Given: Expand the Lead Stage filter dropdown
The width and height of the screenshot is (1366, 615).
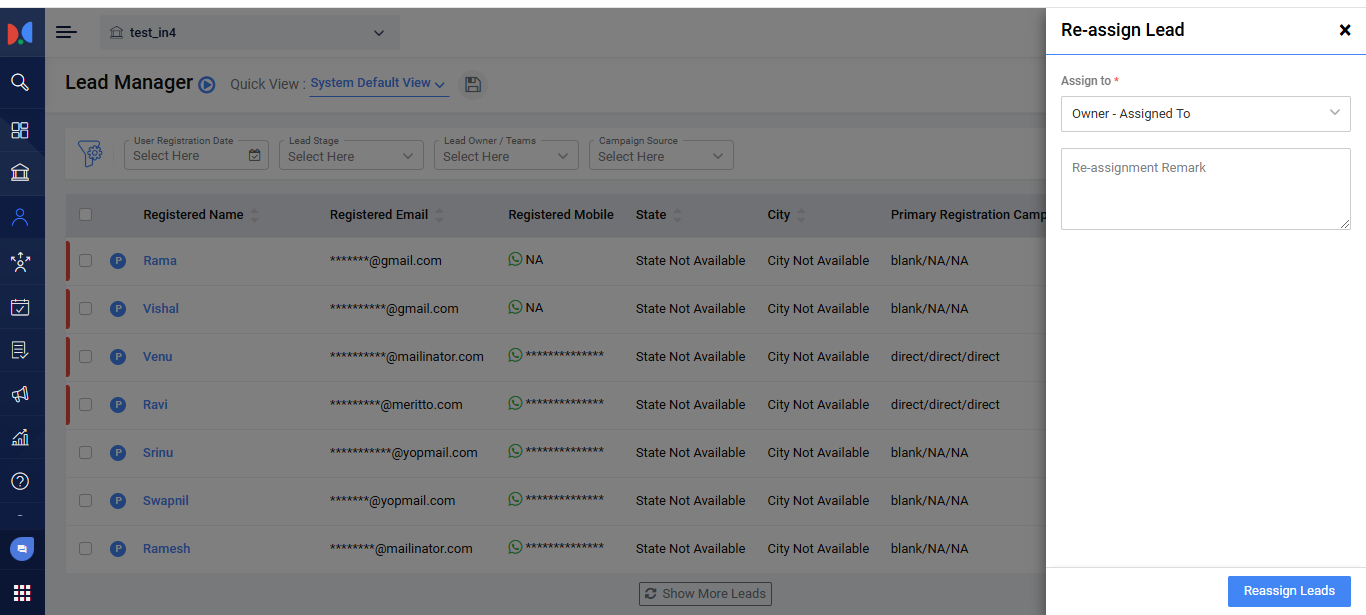Looking at the screenshot, I should (x=351, y=156).
